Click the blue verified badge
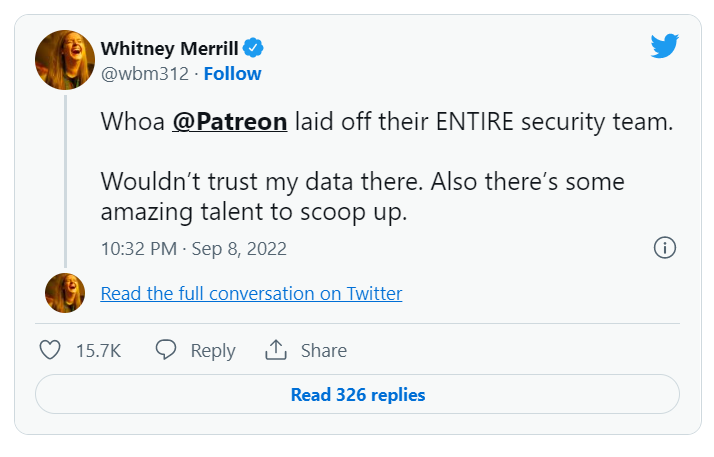The image size is (714, 457). tap(255, 48)
